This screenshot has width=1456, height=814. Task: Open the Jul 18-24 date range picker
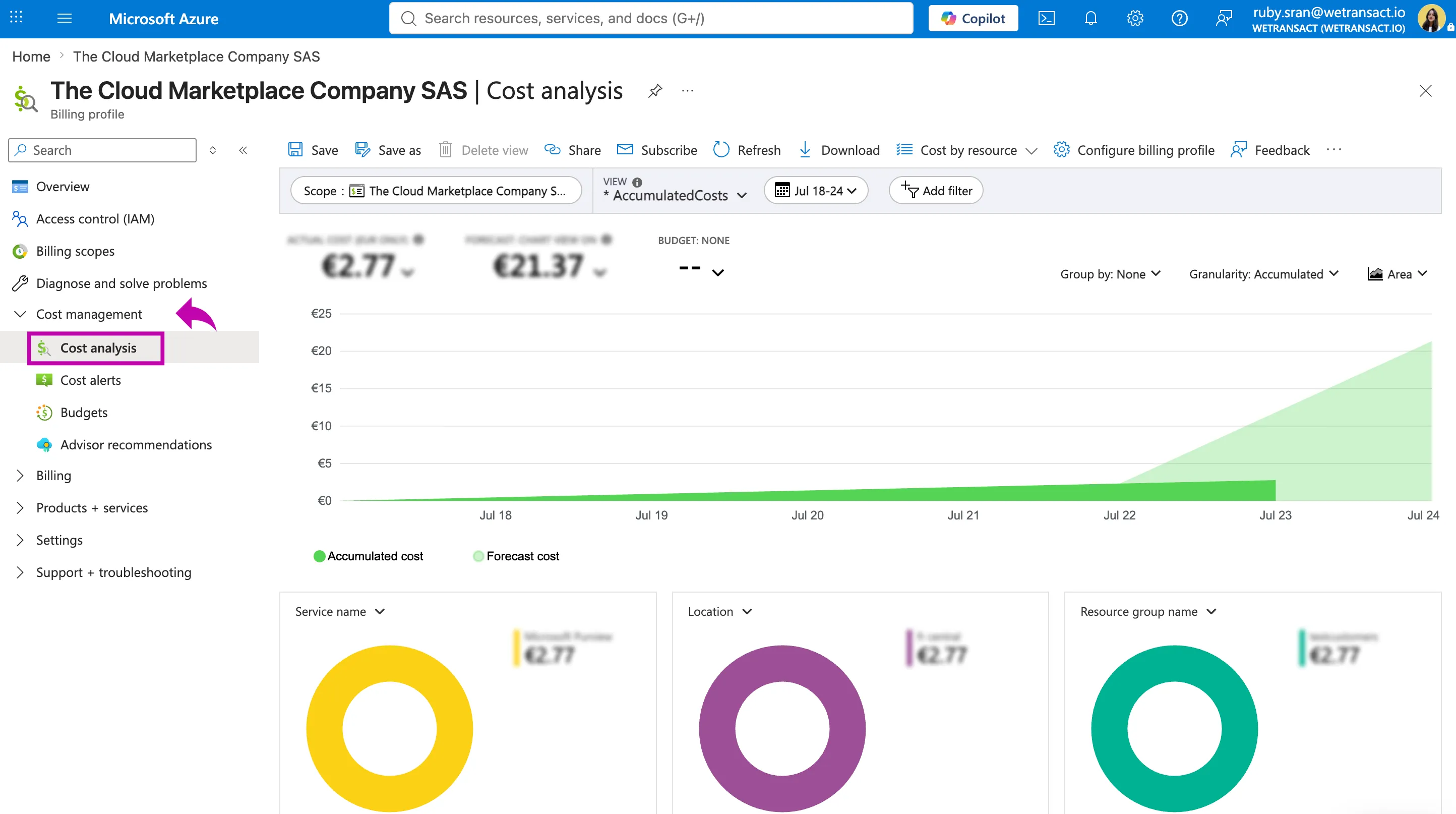pyautogui.click(x=816, y=191)
